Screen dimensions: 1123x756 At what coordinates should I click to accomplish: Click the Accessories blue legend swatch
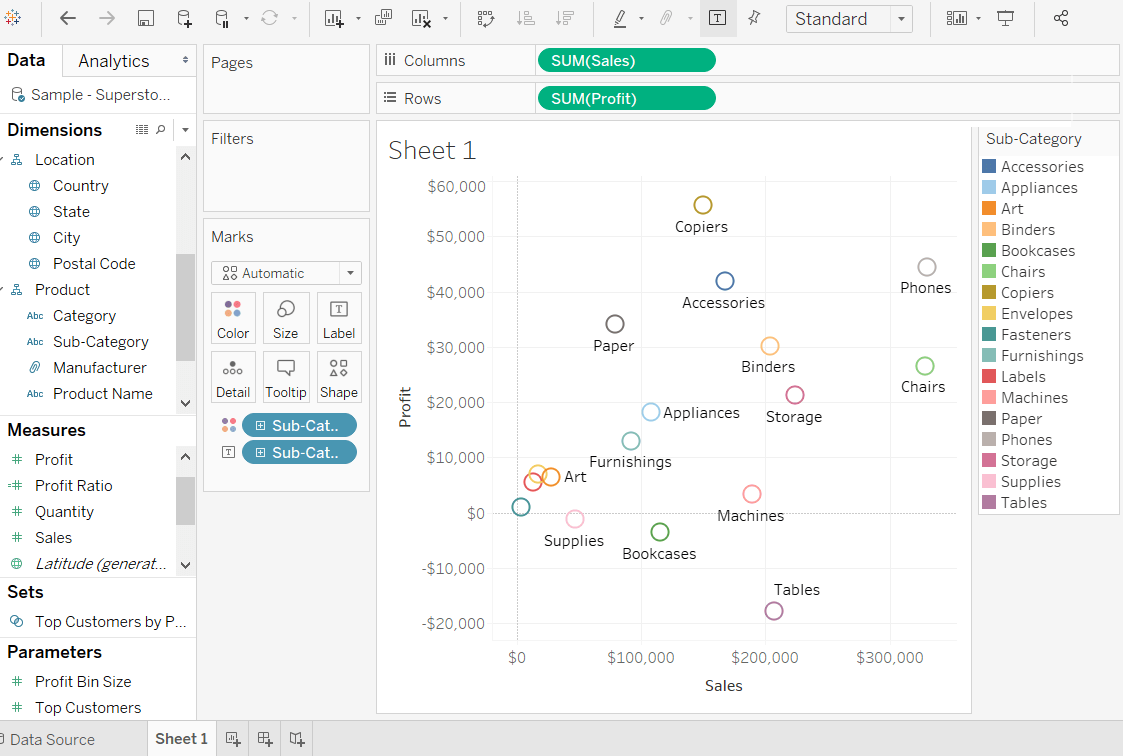click(x=989, y=166)
